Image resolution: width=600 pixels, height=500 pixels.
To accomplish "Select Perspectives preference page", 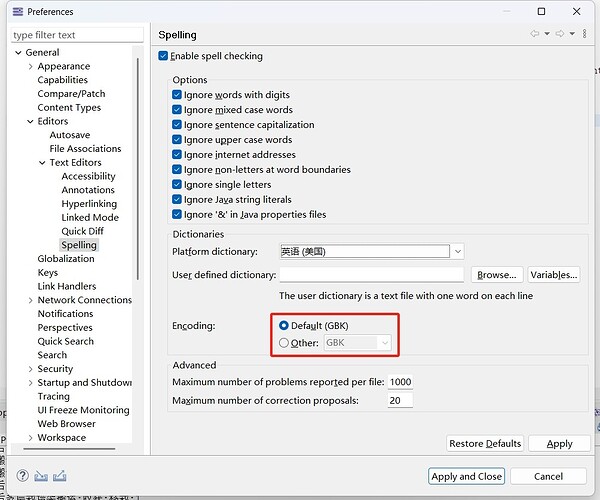I will [x=65, y=327].
